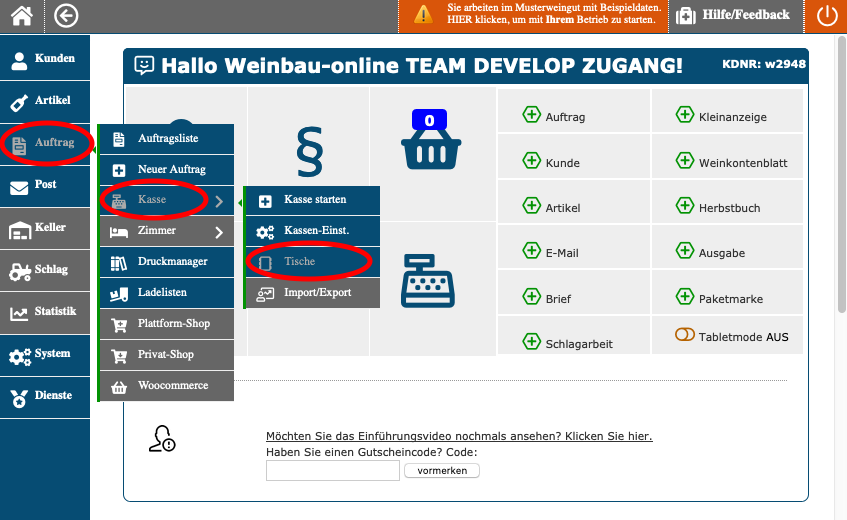The height and width of the screenshot is (520, 847).
Task: Open the shopping basket icon tile
Action: coord(430,146)
